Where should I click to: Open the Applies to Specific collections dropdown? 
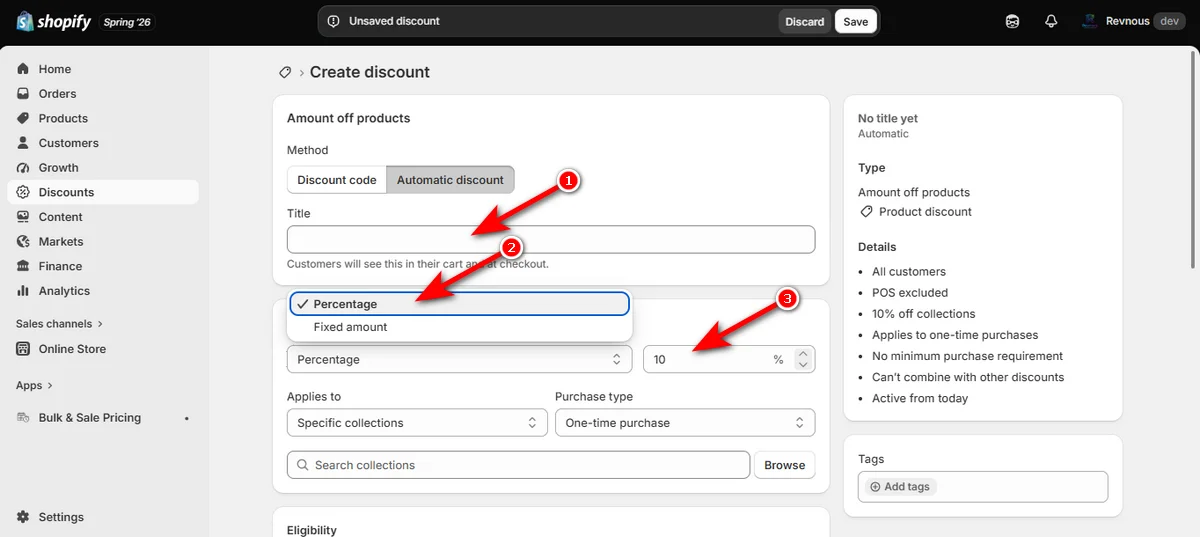[417, 423]
